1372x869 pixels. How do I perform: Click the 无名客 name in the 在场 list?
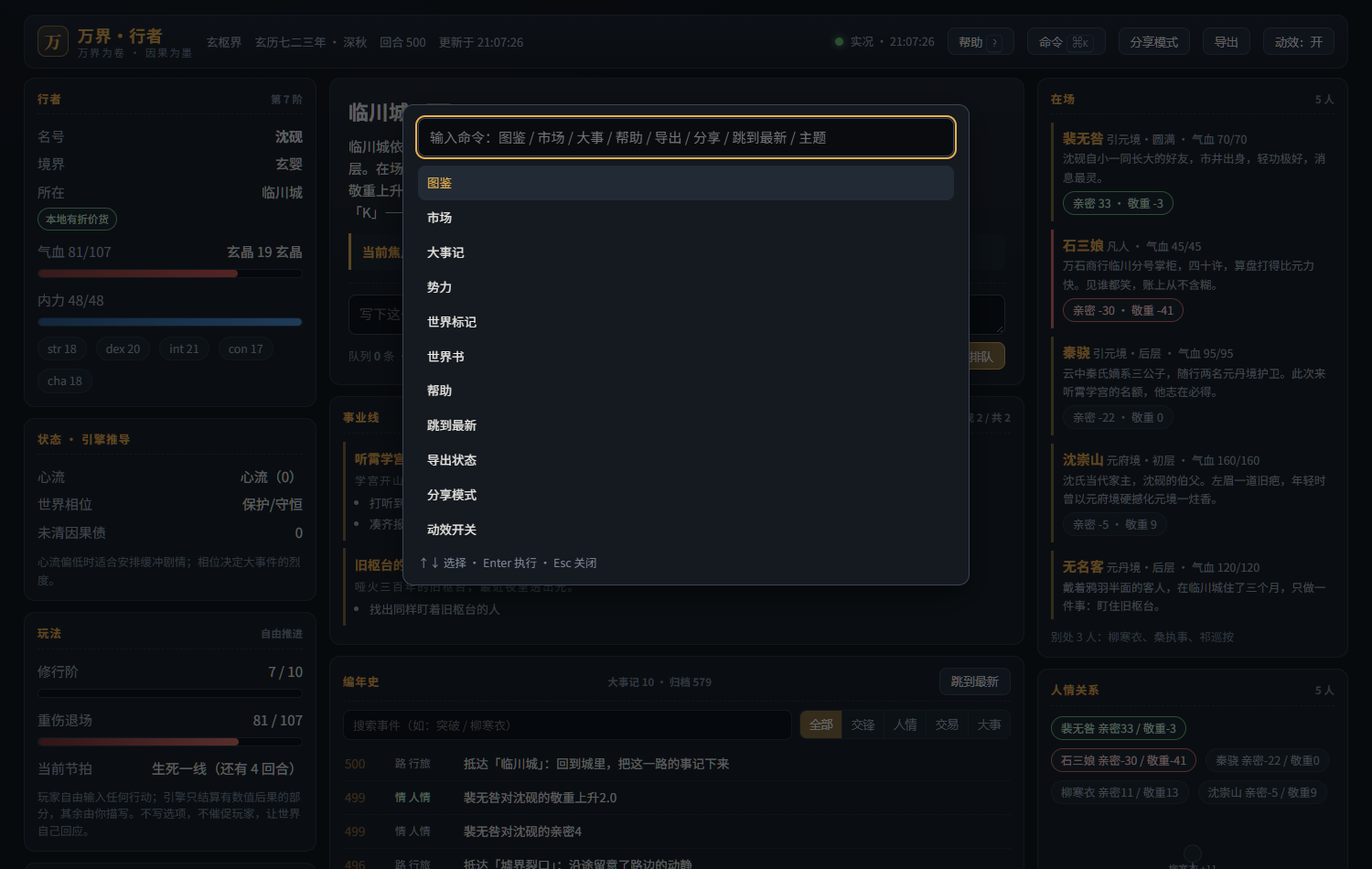(x=1083, y=567)
